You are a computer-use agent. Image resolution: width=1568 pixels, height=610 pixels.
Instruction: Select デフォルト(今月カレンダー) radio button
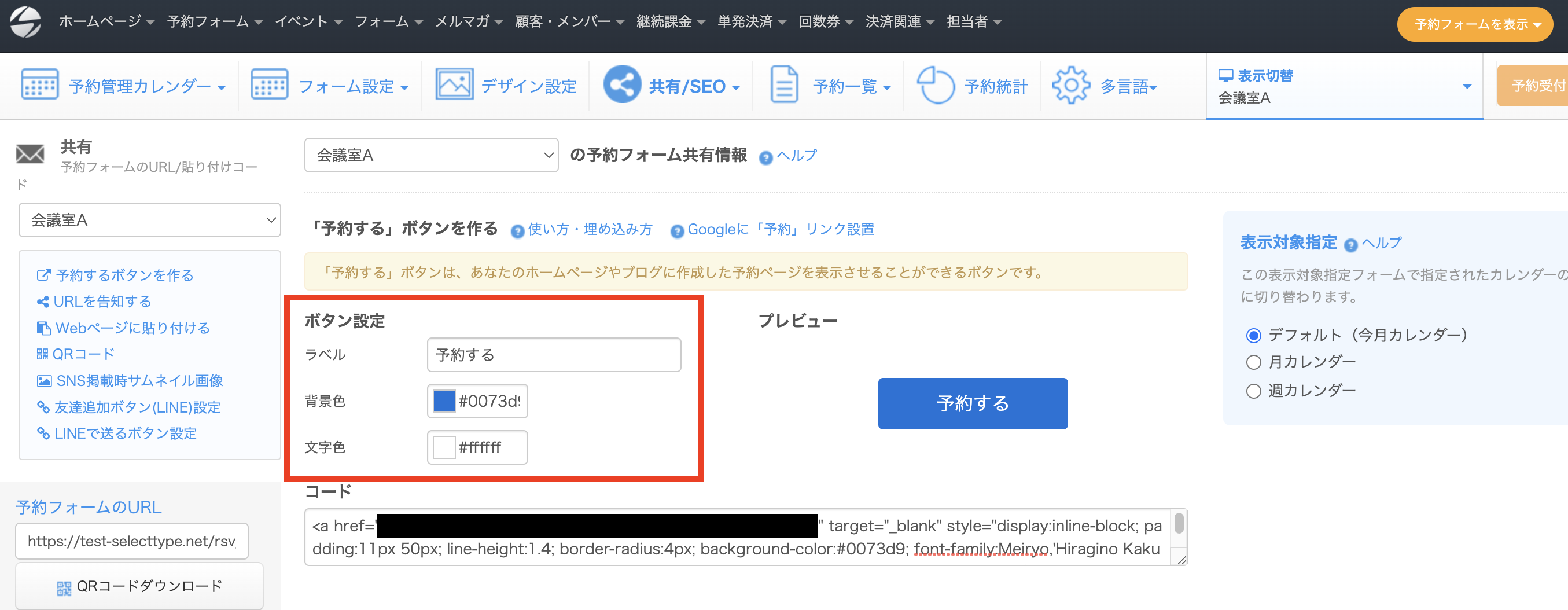(x=1253, y=336)
